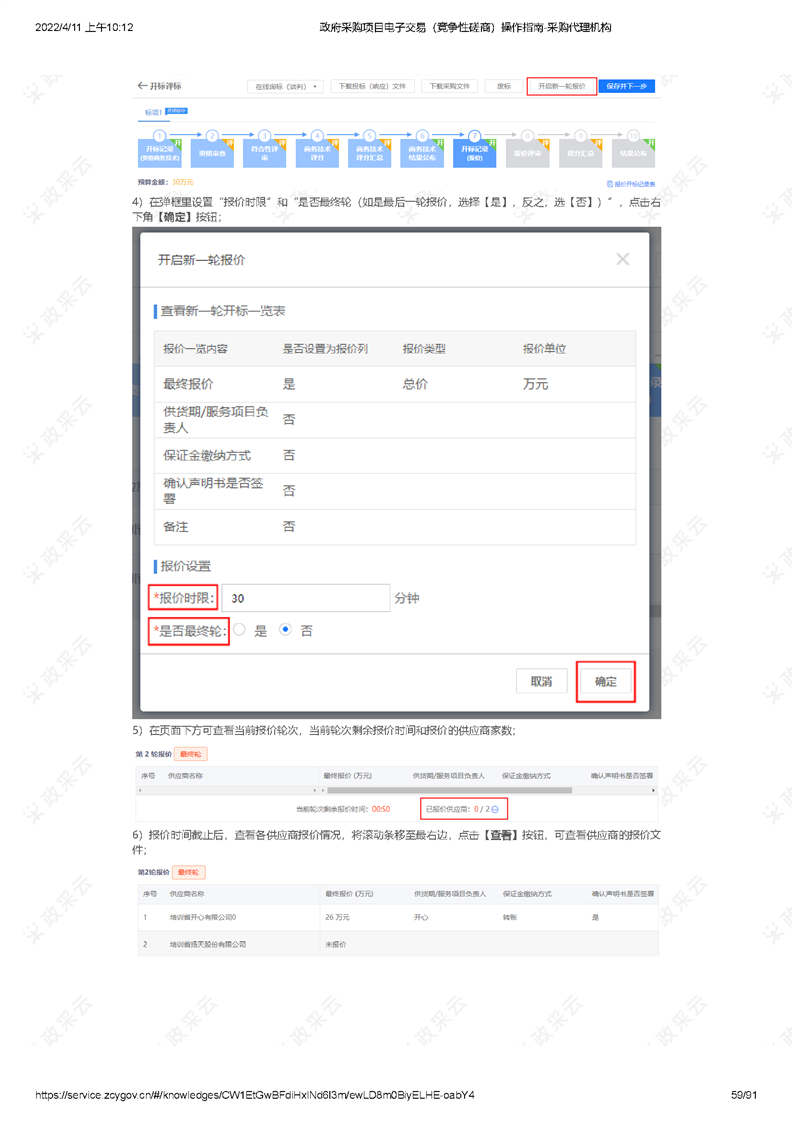Select 否 radio for 是否最终轮

[286, 631]
